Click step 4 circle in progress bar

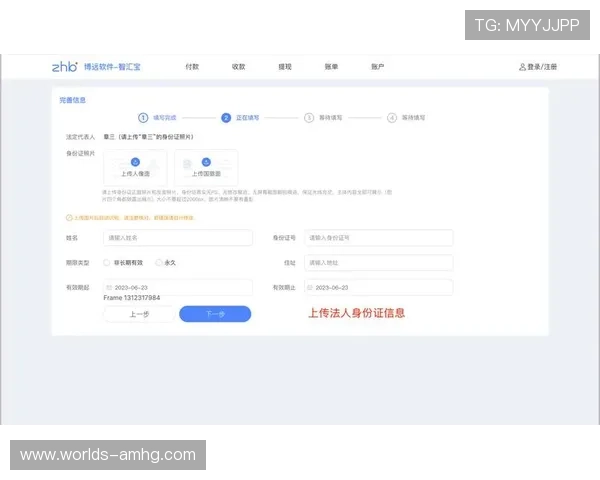click(x=392, y=118)
